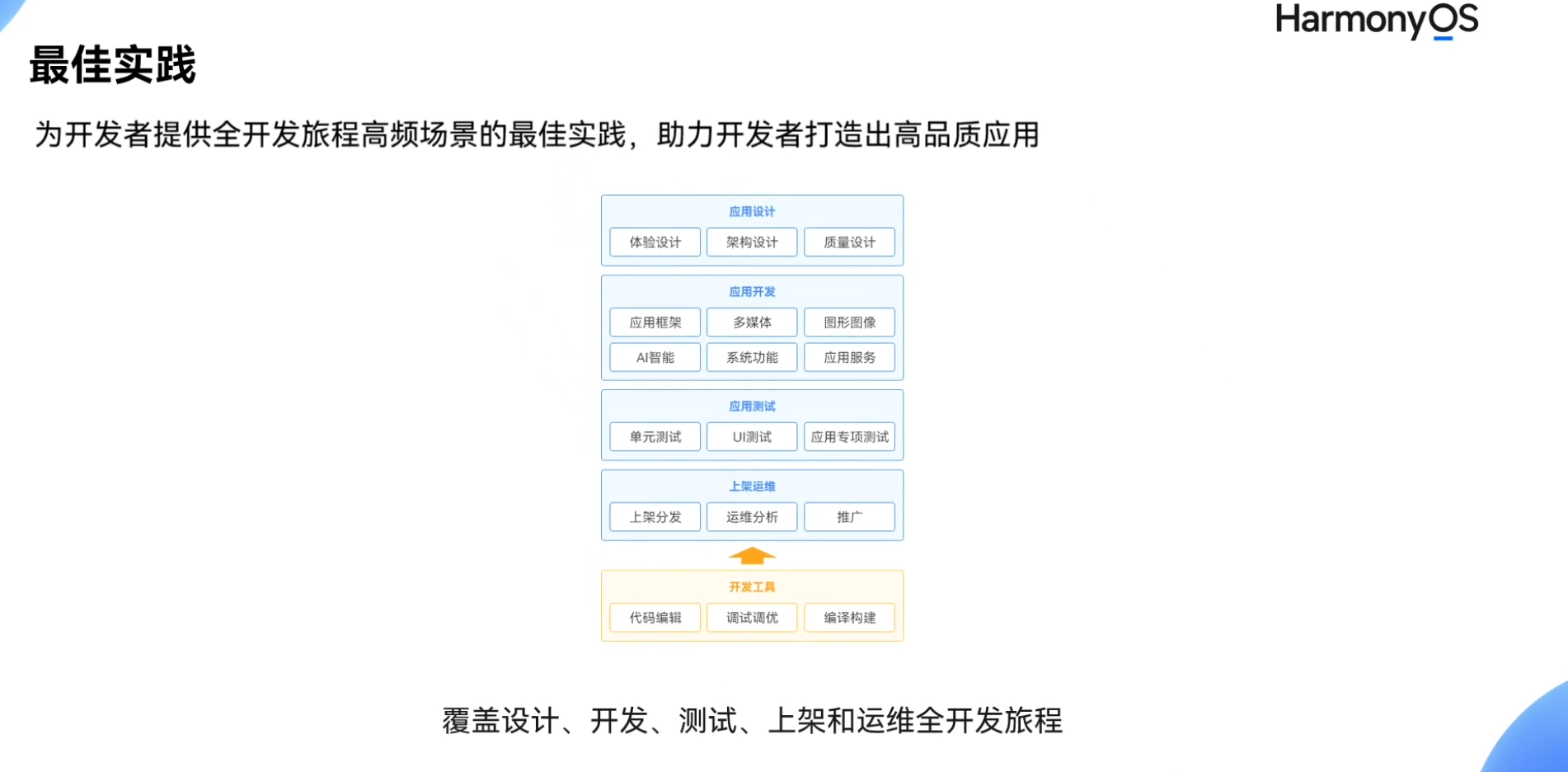The width and height of the screenshot is (1568, 772).
Task: Click the 图形图像 box
Action: (x=849, y=322)
